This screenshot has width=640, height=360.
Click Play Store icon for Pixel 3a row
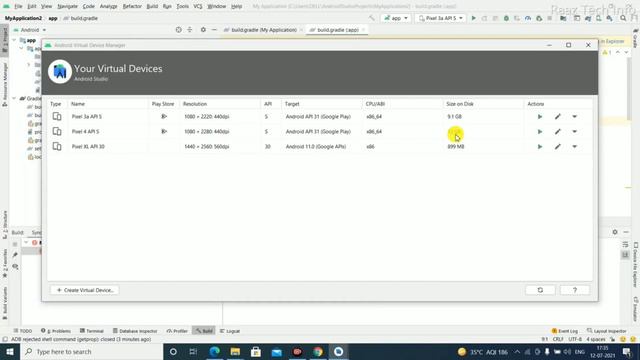point(164,117)
